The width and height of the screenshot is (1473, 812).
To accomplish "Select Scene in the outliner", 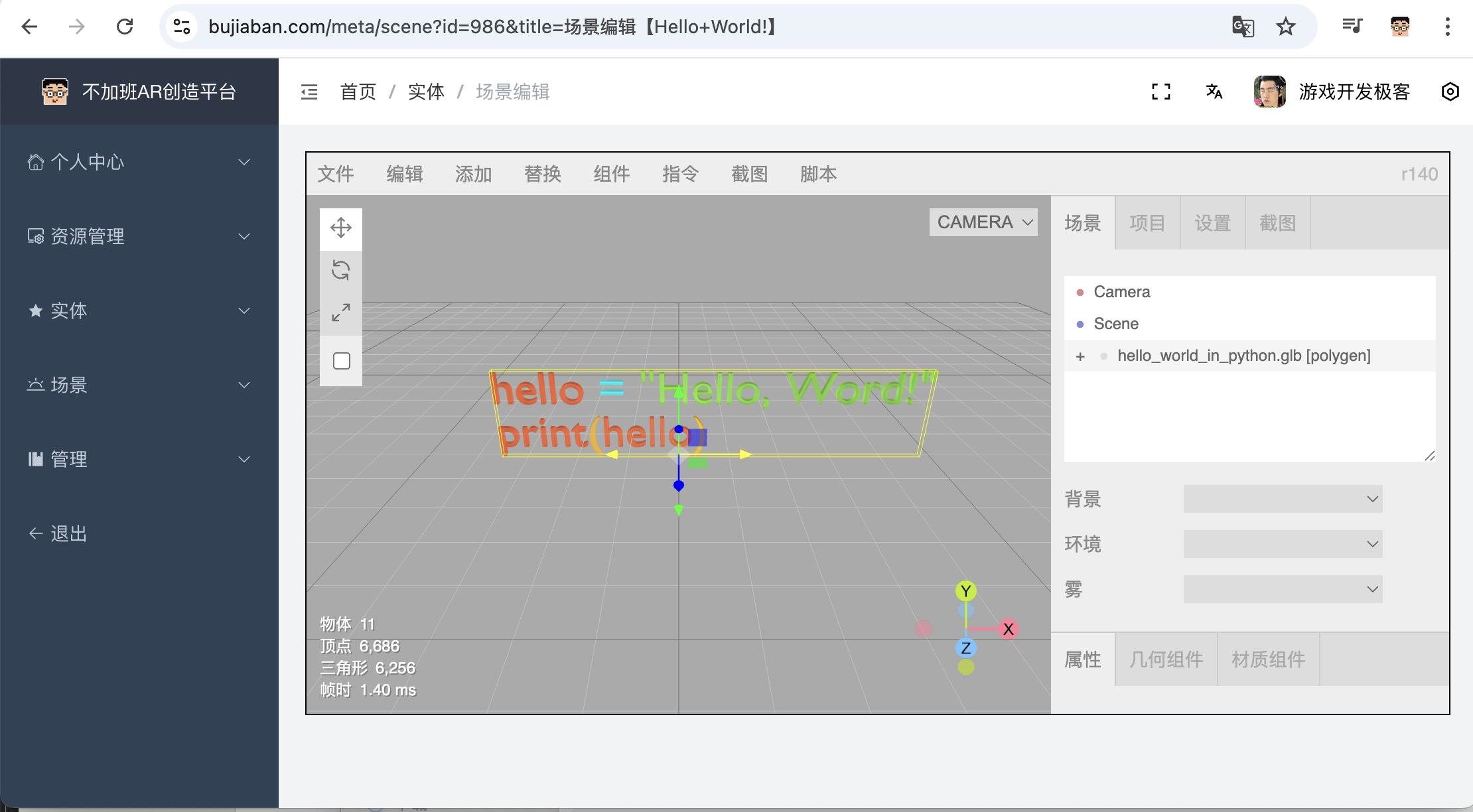I will pos(1250,324).
